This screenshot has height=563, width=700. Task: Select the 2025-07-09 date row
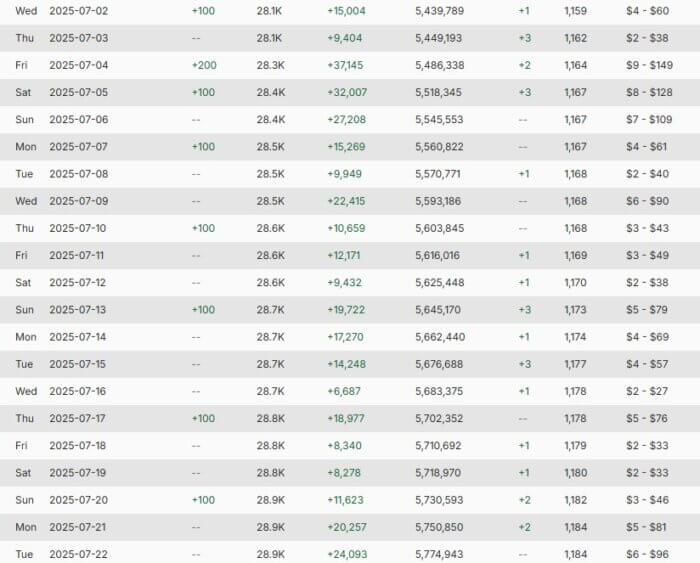(79, 201)
